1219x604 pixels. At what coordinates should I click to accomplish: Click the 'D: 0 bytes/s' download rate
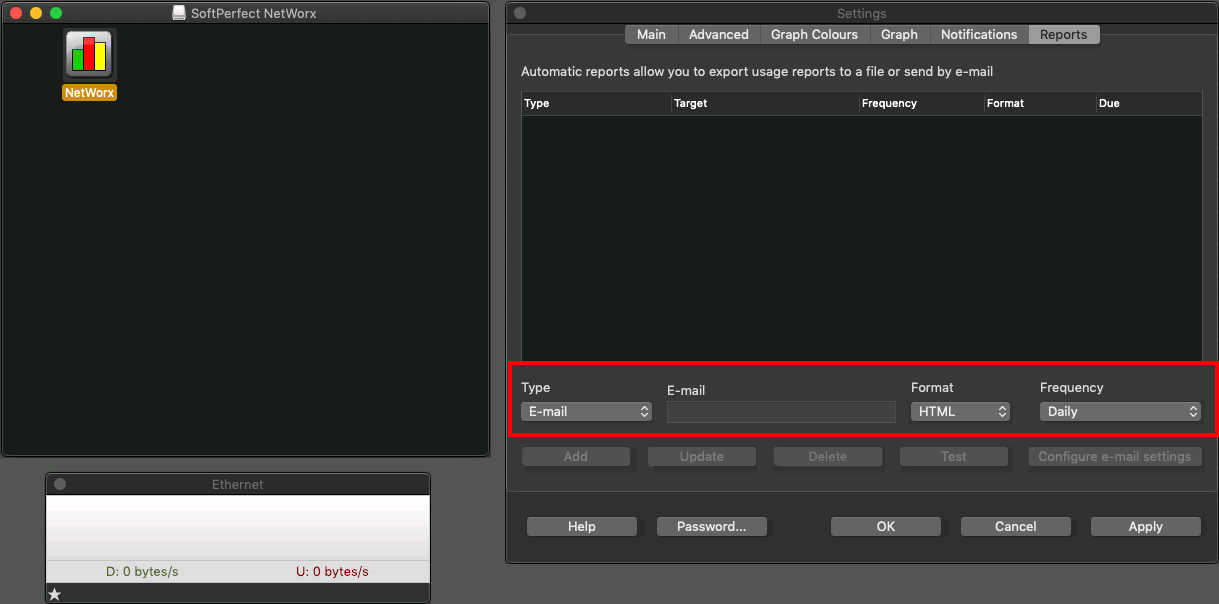point(142,572)
